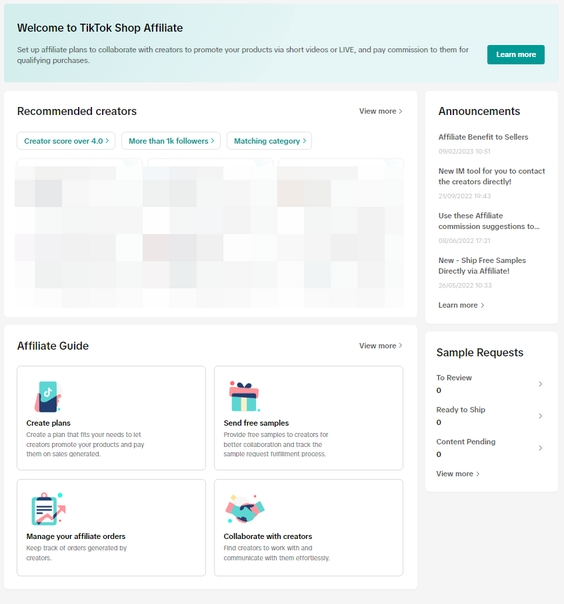Image resolution: width=564 pixels, height=604 pixels.
Task: Open the Send free samples guide title
Action: [x=256, y=423]
